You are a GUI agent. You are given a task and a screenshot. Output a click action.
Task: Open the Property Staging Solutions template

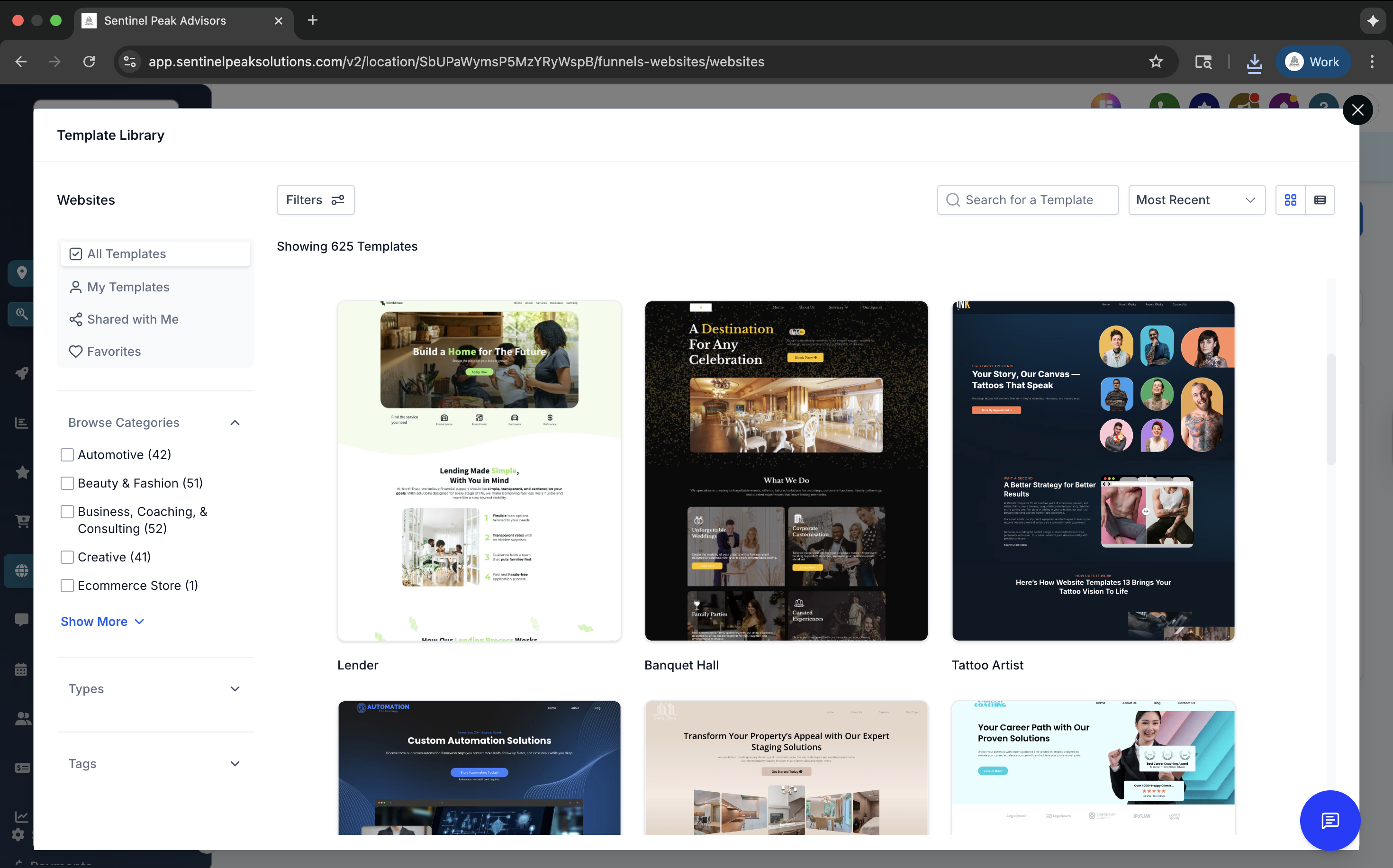786,768
